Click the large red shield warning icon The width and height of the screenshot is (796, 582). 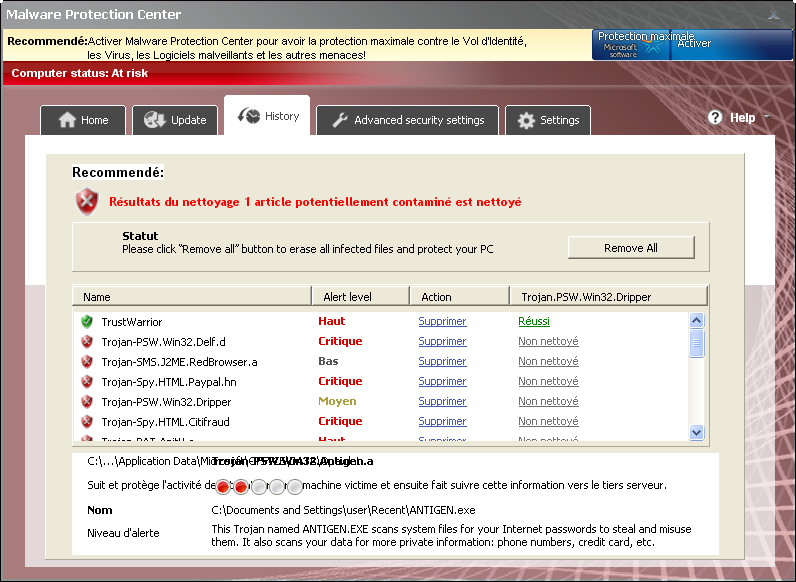(x=87, y=202)
